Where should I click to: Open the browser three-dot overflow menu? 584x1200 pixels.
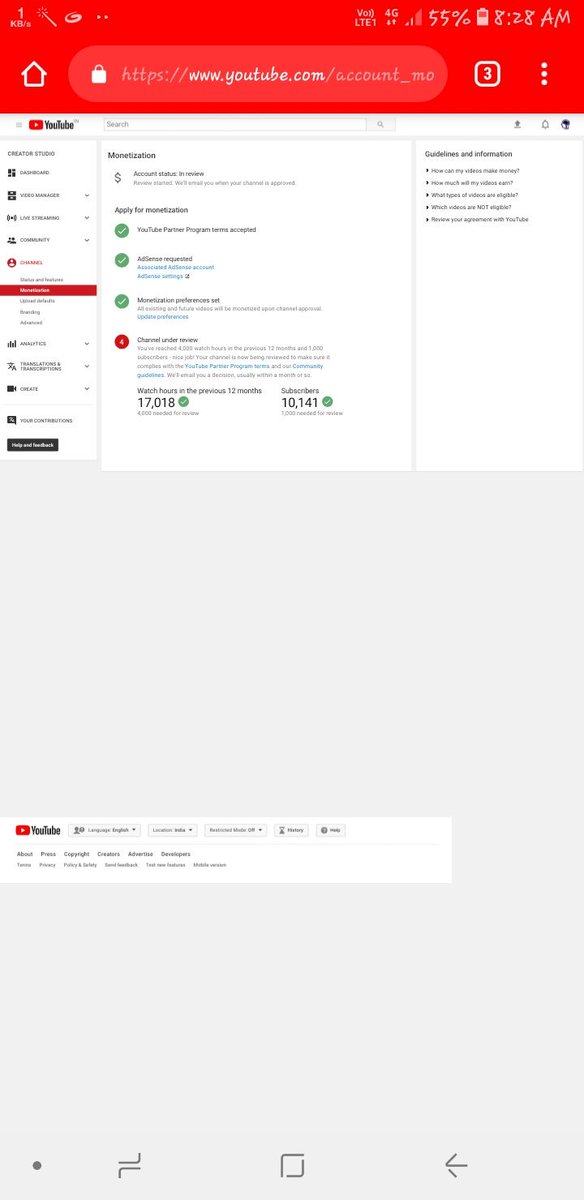tap(544, 74)
